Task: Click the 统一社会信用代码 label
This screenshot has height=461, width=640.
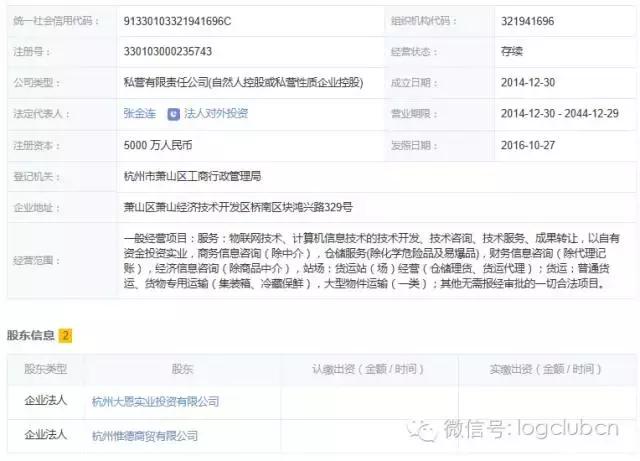Action: 56,20
